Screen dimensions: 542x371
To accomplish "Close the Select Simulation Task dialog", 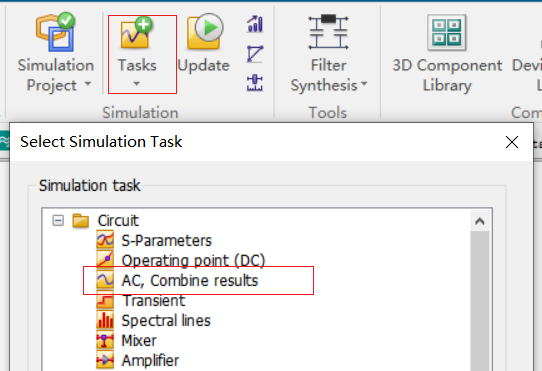I will pyautogui.click(x=512, y=142).
